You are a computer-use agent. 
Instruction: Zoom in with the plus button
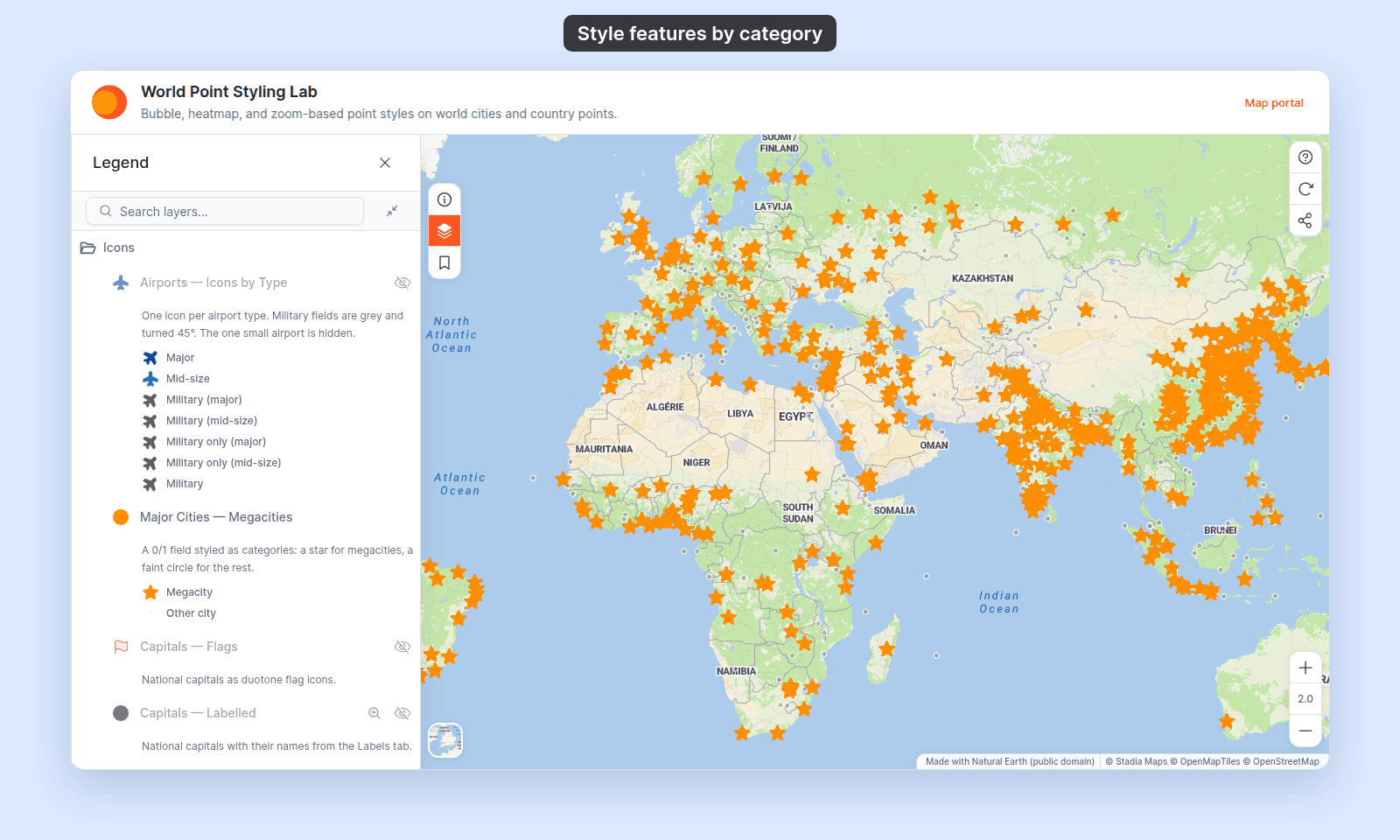1305,668
